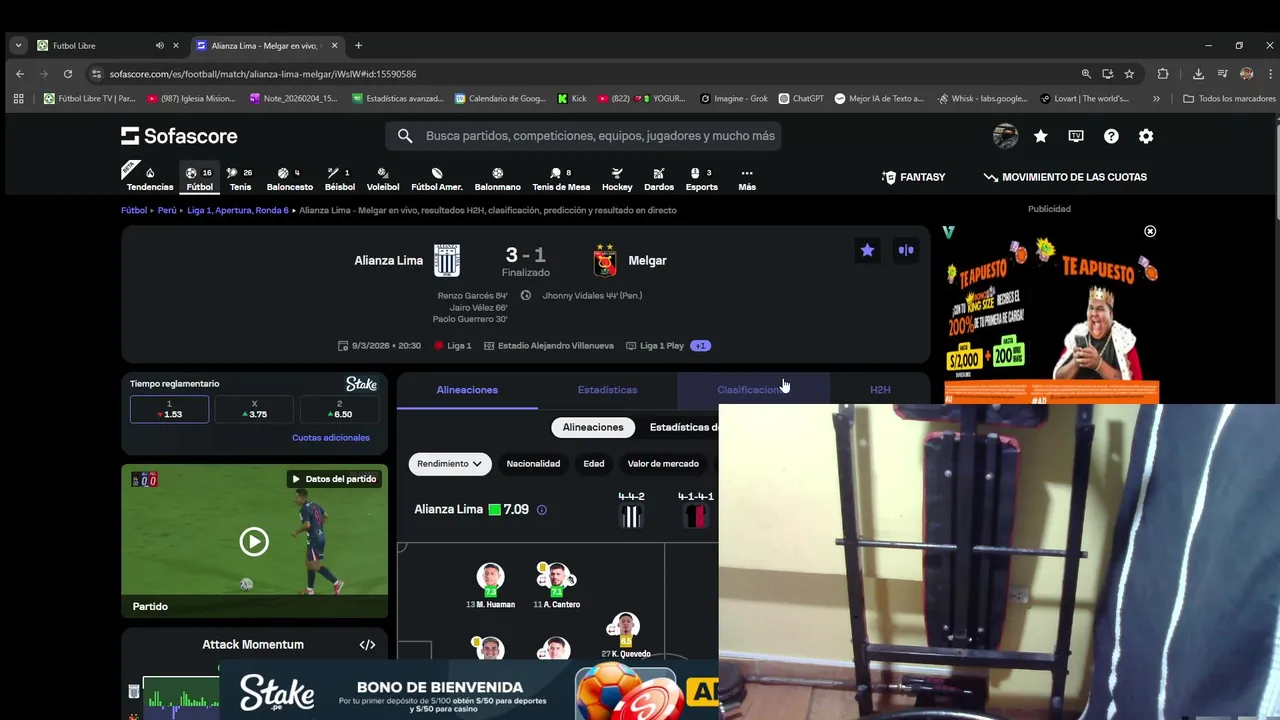Click the Melgar club crest
Screen dimensions: 1280x720
605,260
